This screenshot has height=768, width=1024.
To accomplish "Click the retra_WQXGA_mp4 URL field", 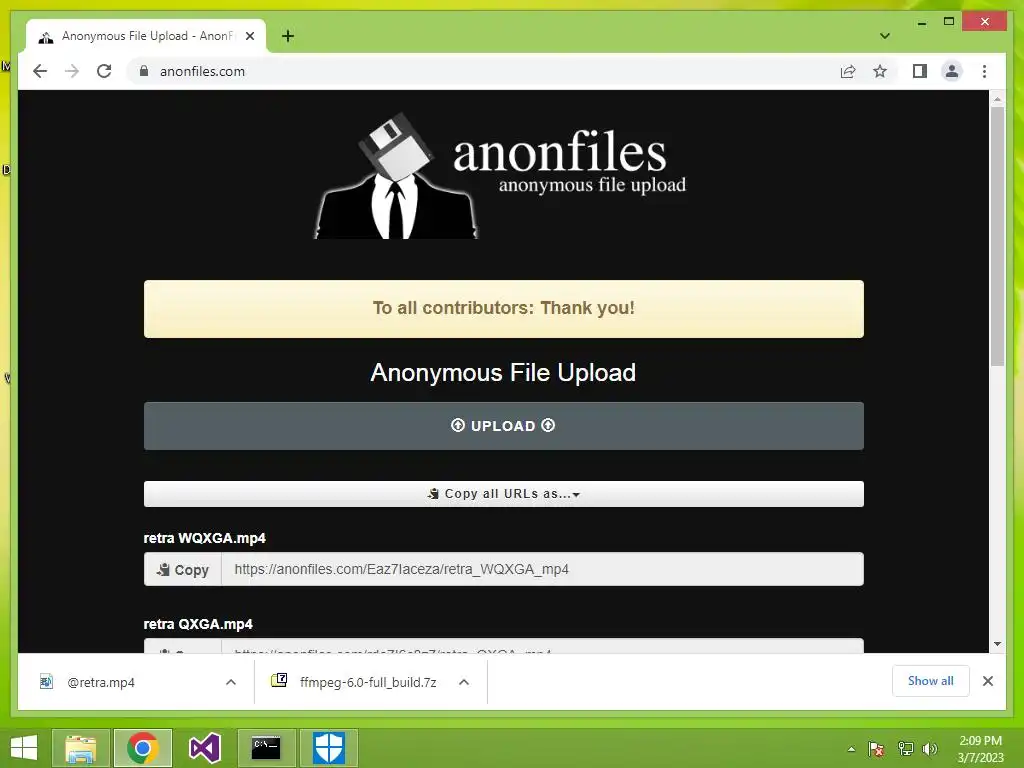I will pos(542,569).
